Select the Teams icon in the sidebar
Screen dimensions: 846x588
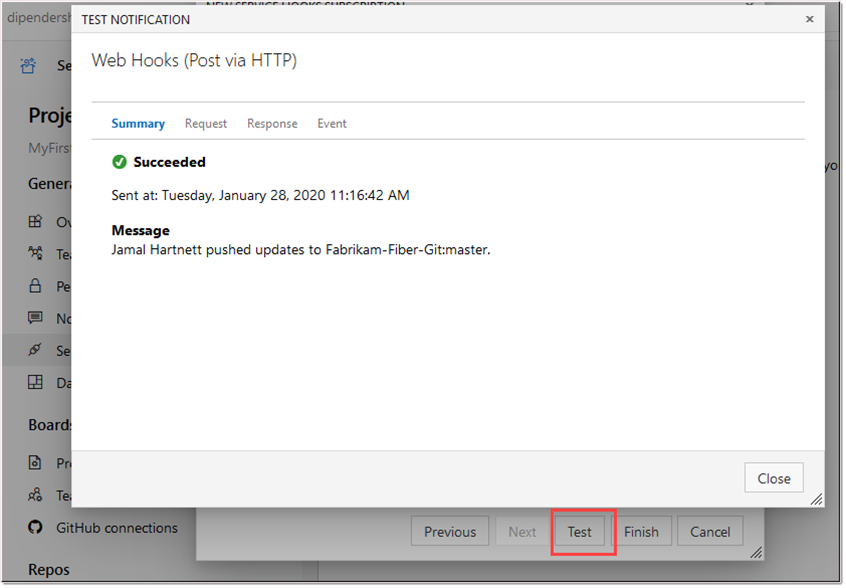click(x=32, y=253)
